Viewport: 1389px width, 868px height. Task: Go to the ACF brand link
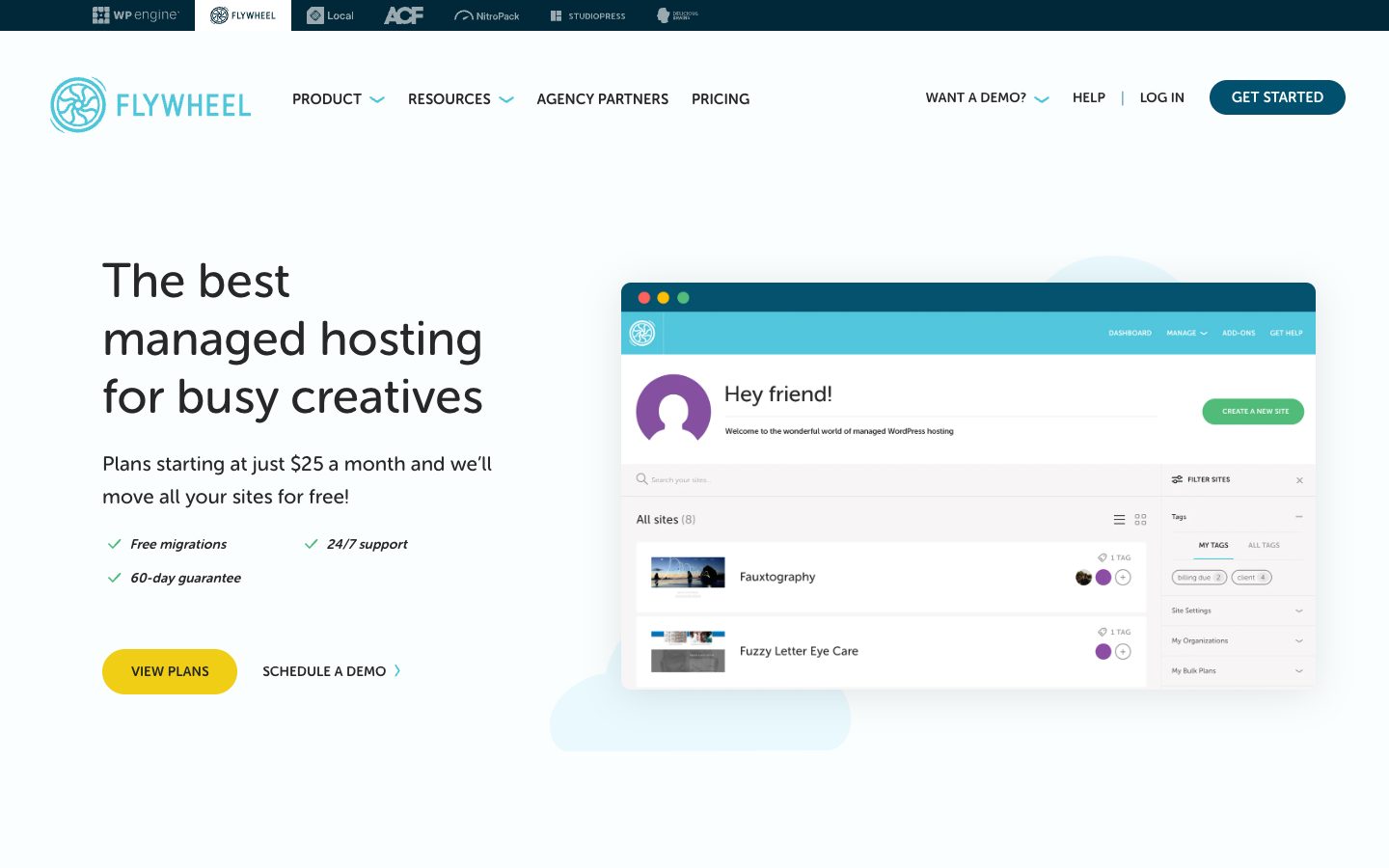(x=404, y=15)
